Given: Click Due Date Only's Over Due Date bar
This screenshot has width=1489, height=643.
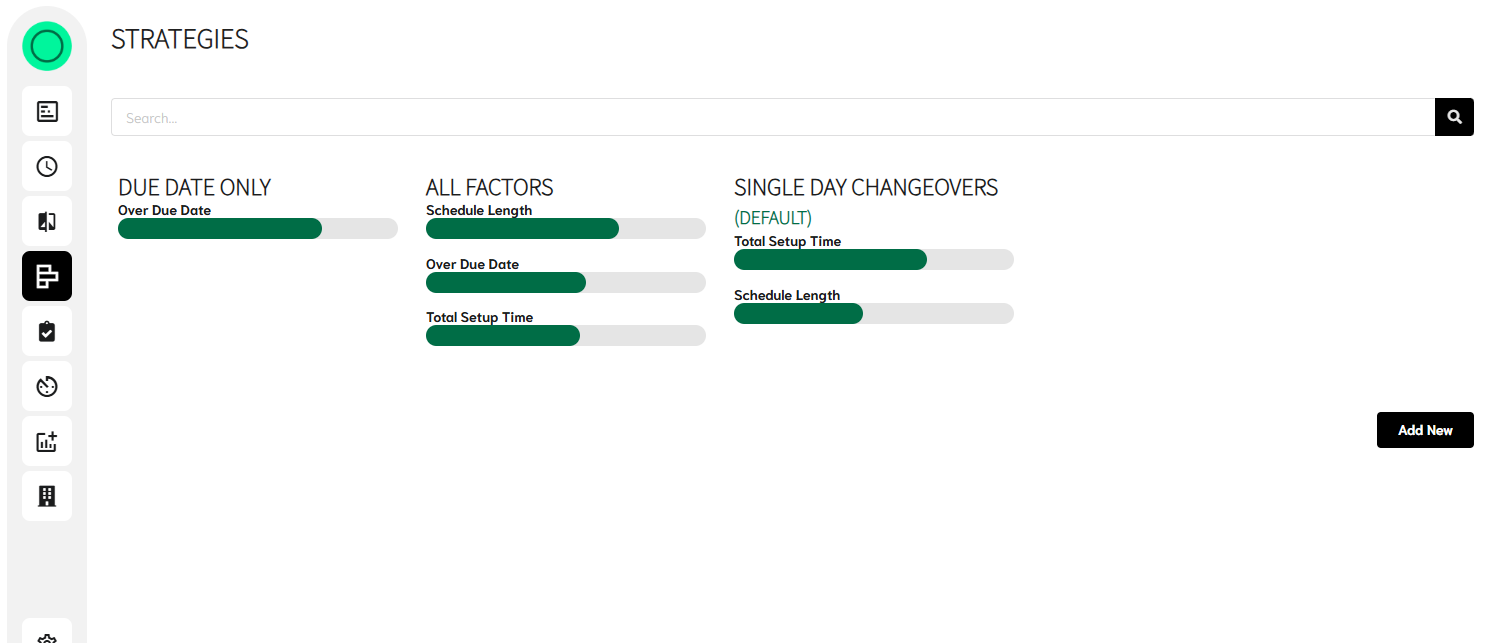Looking at the screenshot, I should coord(257,229).
